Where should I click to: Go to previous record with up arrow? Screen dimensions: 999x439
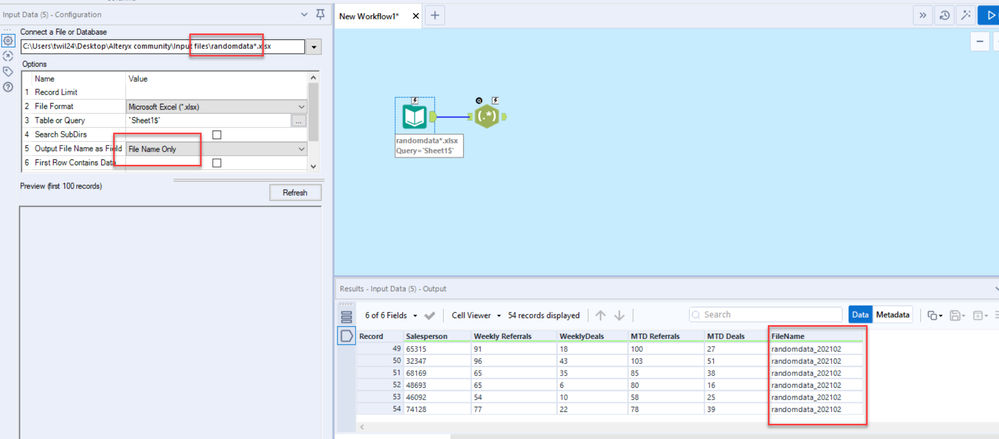(x=600, y=315)
